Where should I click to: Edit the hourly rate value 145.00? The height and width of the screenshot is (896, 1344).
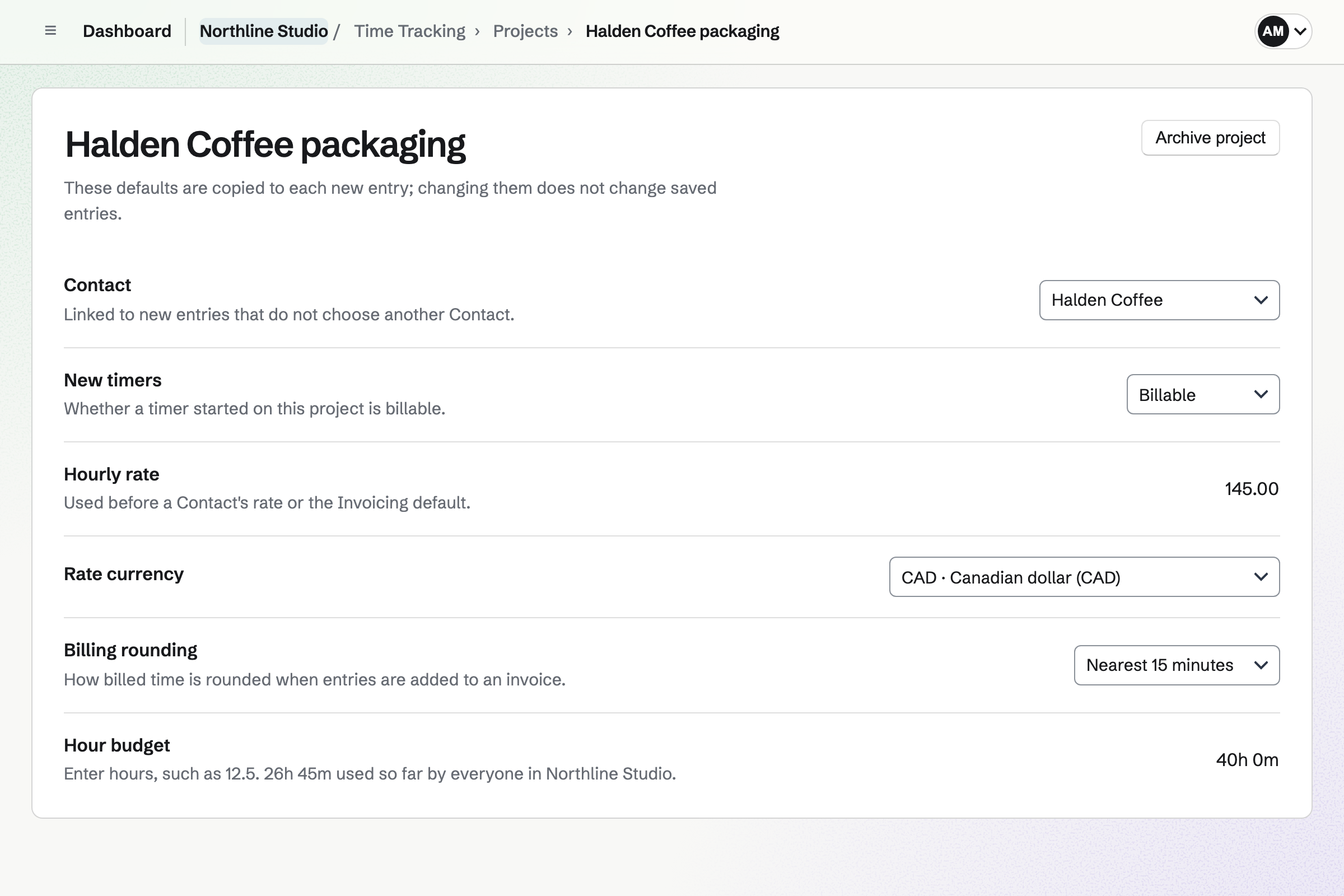tap(1251, 488)
